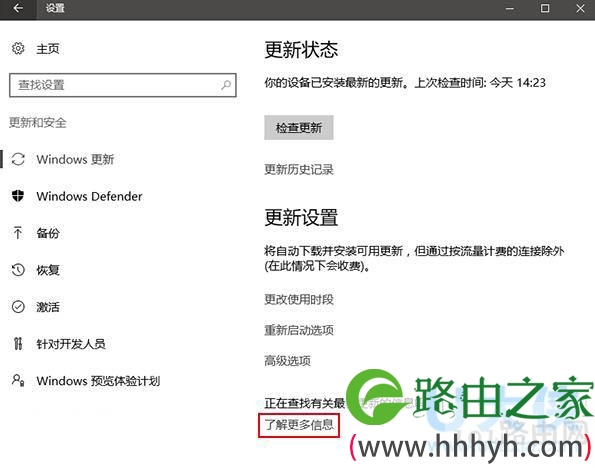This screenshot has height=468, width=595.
Task: Open 更改使用时段 link
Action: [x=299, y=299]
